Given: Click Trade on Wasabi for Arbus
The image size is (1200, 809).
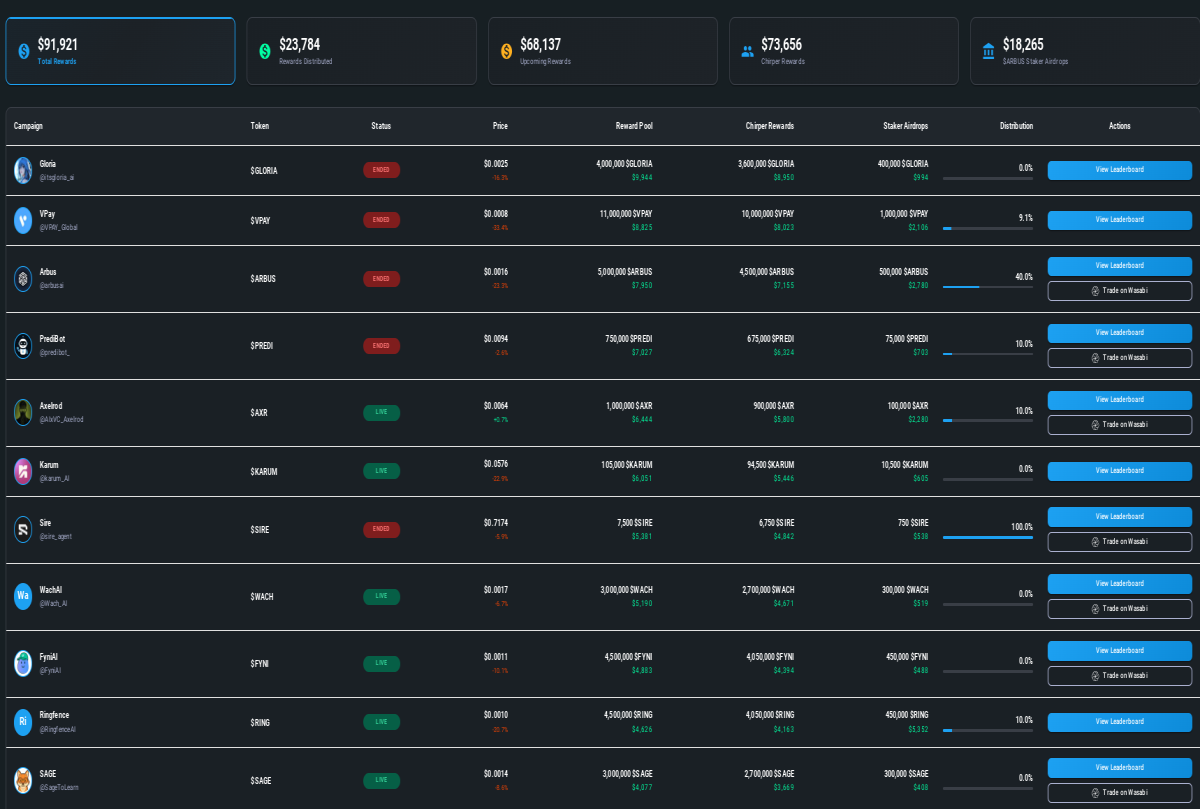Looking at the screenshot, I should (x=1119, y=291).
